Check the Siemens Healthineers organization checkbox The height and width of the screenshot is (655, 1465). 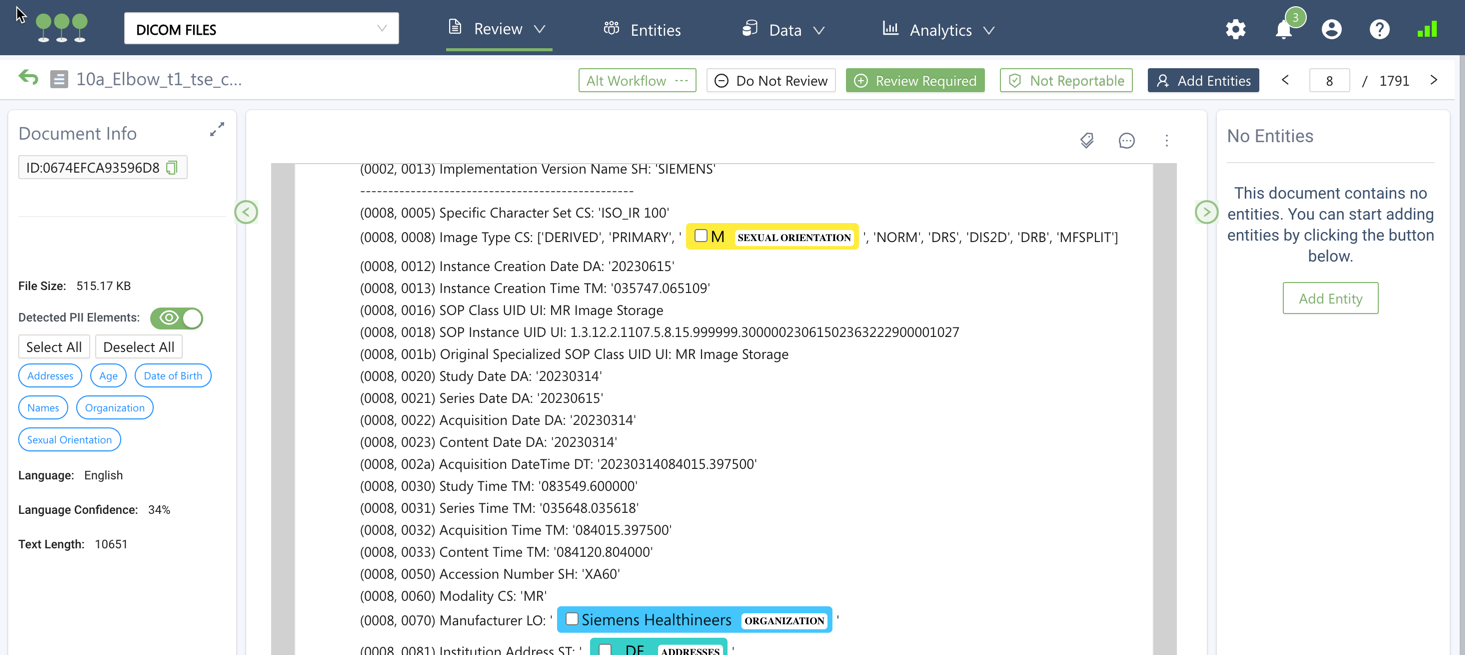pyautogui.click(x=572, y=620)
